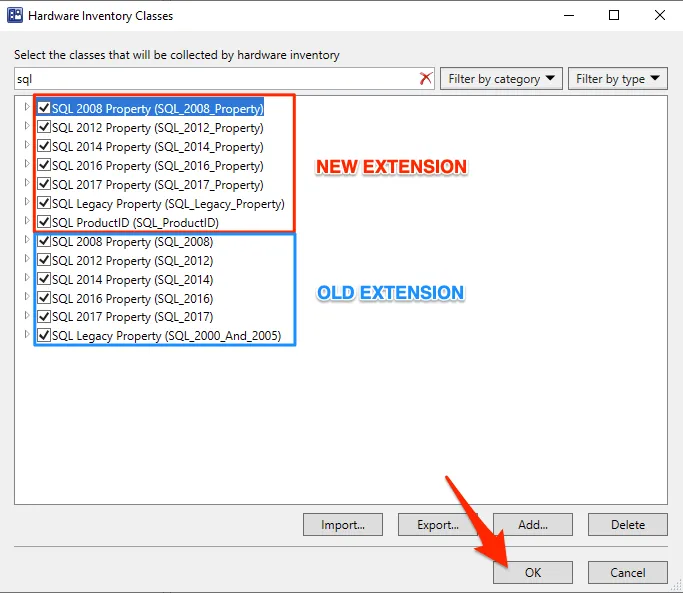The width and height of the screenshot is (683, 593).
Task: Toggle SQL 2014 Property (SQL_2014) checkbox
Action: 44,279
